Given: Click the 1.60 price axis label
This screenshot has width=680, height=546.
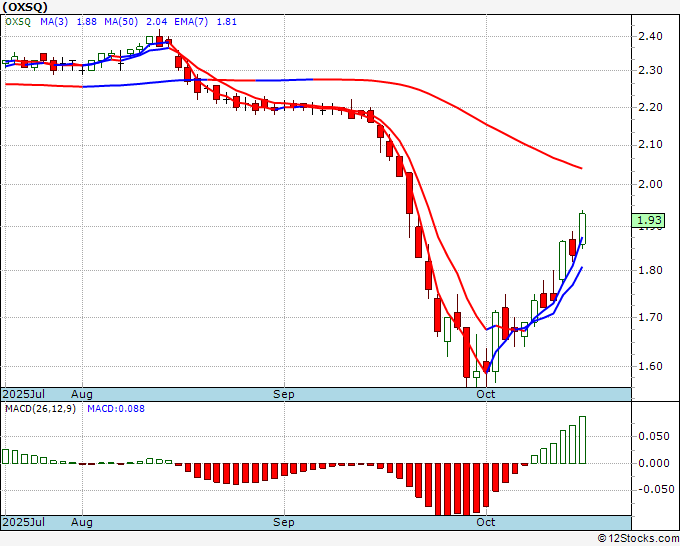Looking at the screenshot, I should [x=651, y=366].
